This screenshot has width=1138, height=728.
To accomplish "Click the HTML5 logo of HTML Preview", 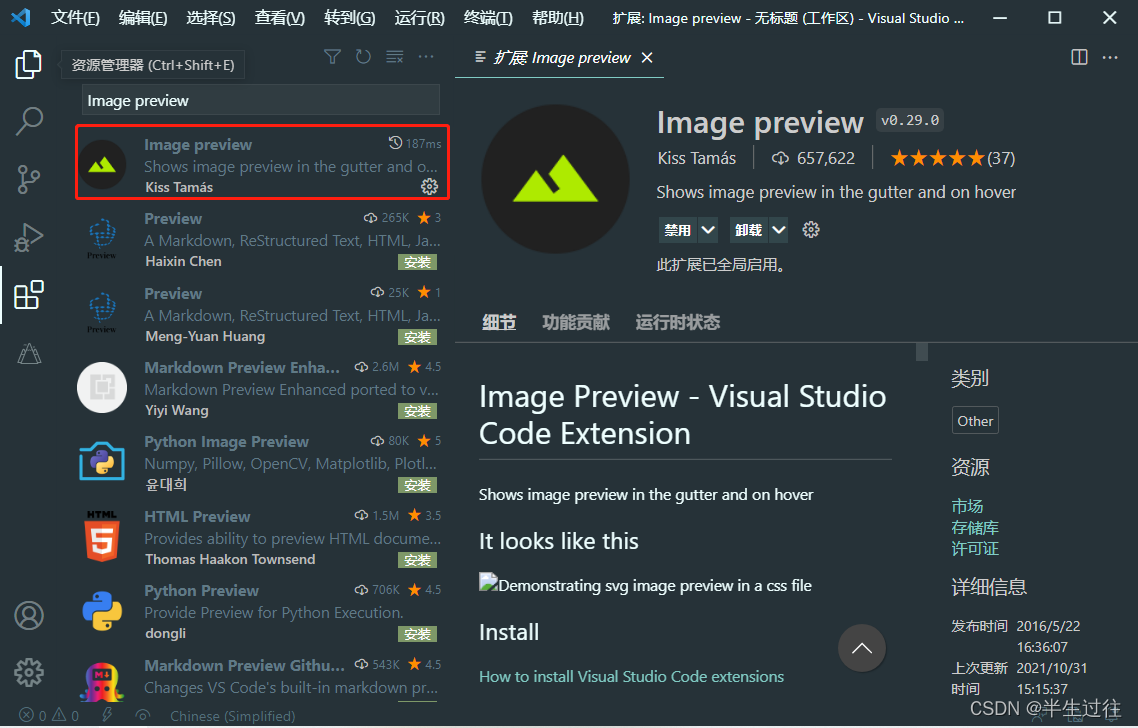I will click(x=102, y=536).
